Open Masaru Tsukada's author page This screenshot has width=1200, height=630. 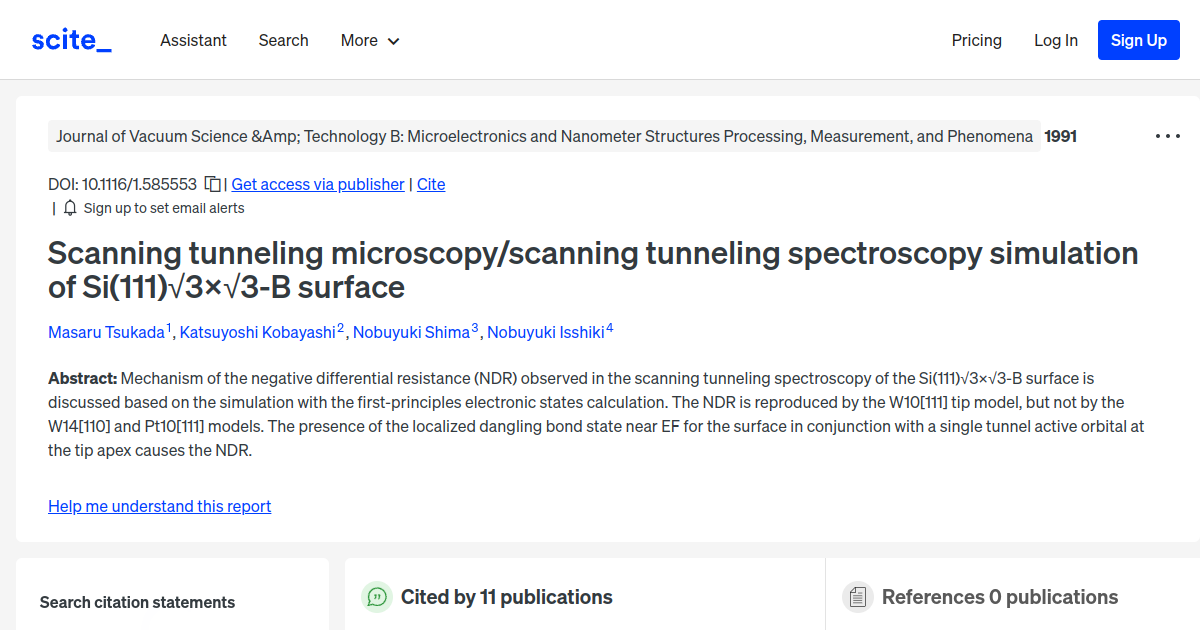106,332
